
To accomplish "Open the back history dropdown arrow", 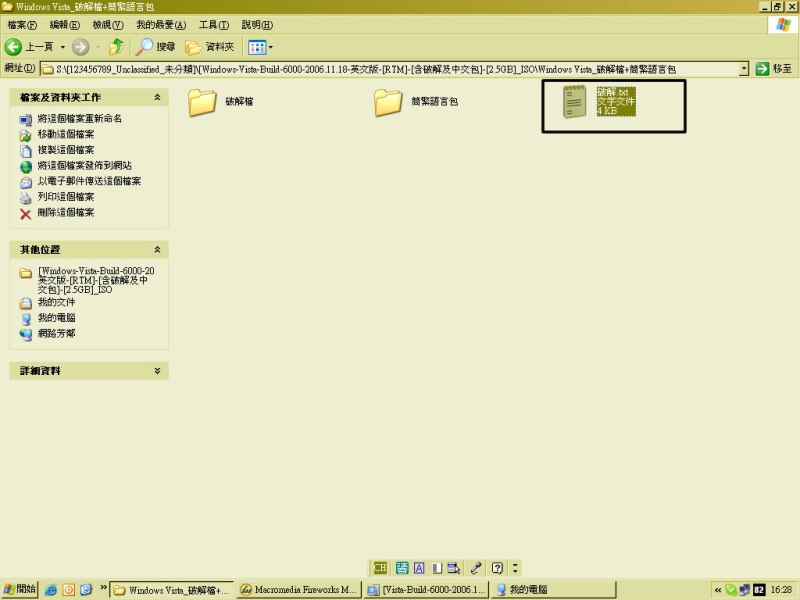I will [63, 47].
